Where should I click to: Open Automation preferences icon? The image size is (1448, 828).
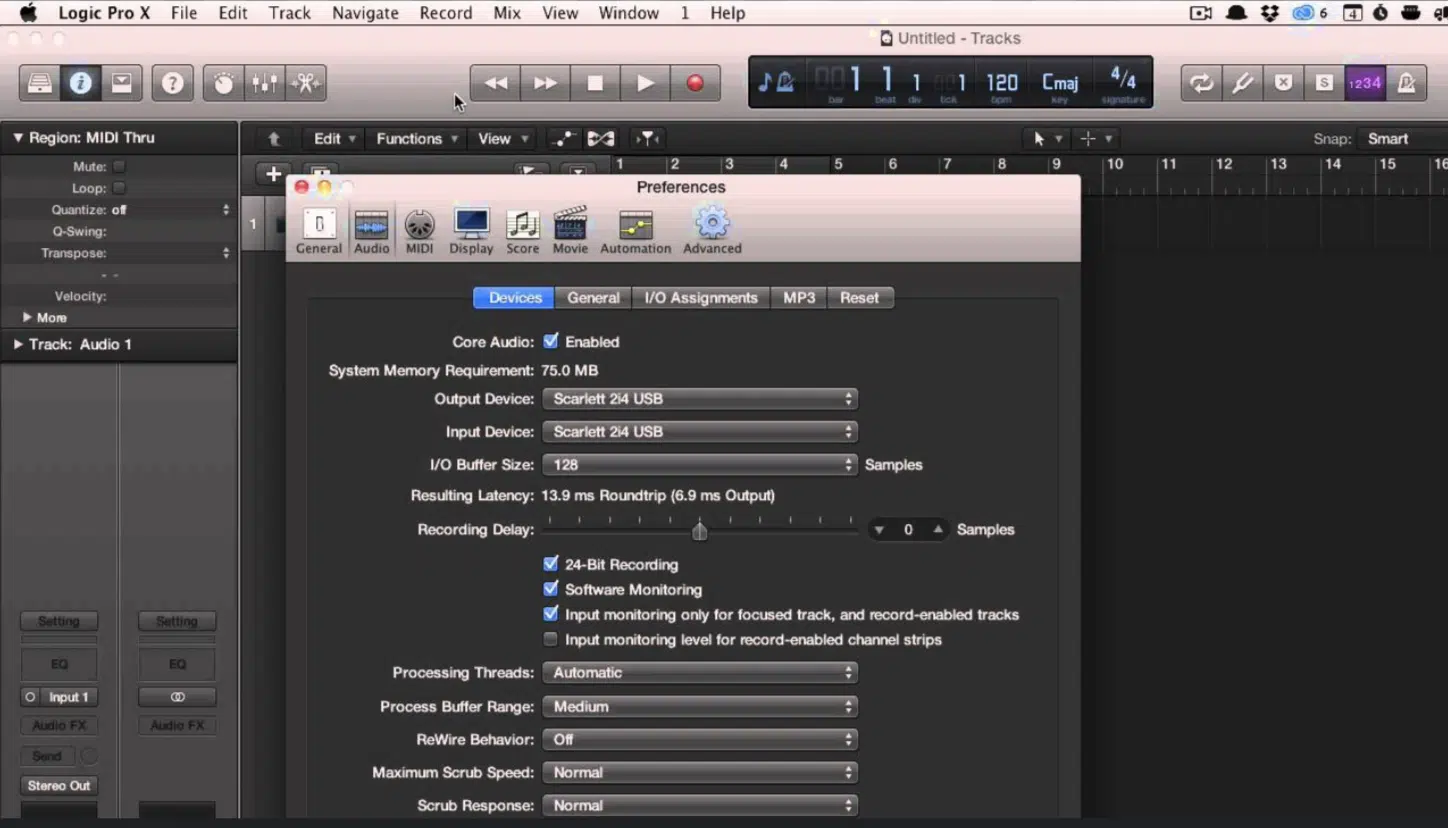click(x=635, y=231)
